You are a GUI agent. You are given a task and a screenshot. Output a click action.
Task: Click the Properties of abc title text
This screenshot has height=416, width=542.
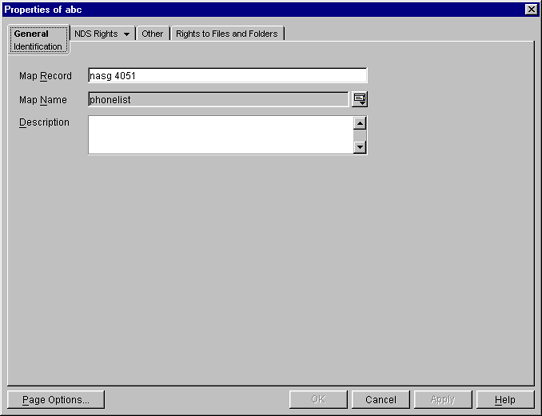click(43, 10)
